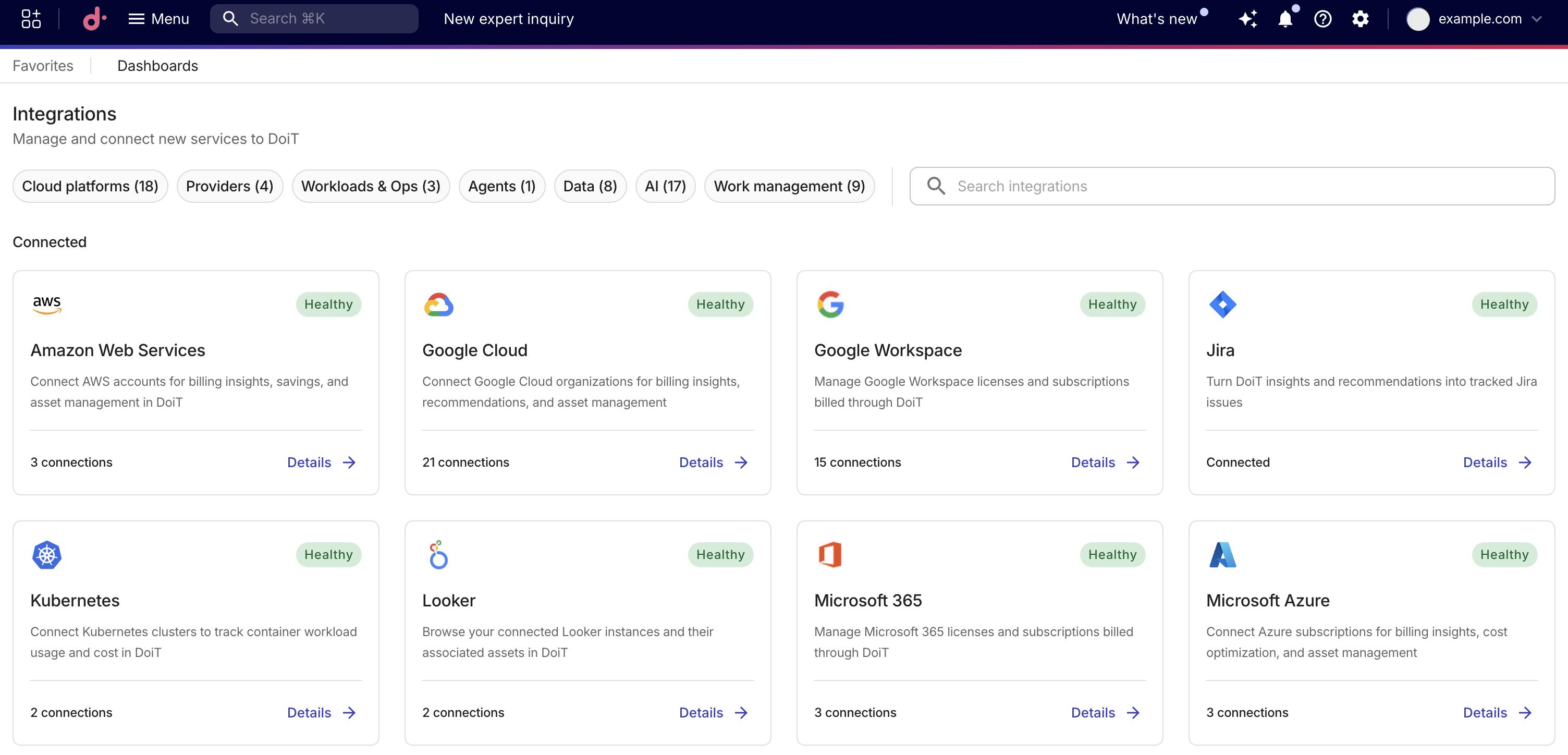Open Details for Microsoft 365
The width and height of the screenshot is (1568, 755).
tap(1106, 713)
